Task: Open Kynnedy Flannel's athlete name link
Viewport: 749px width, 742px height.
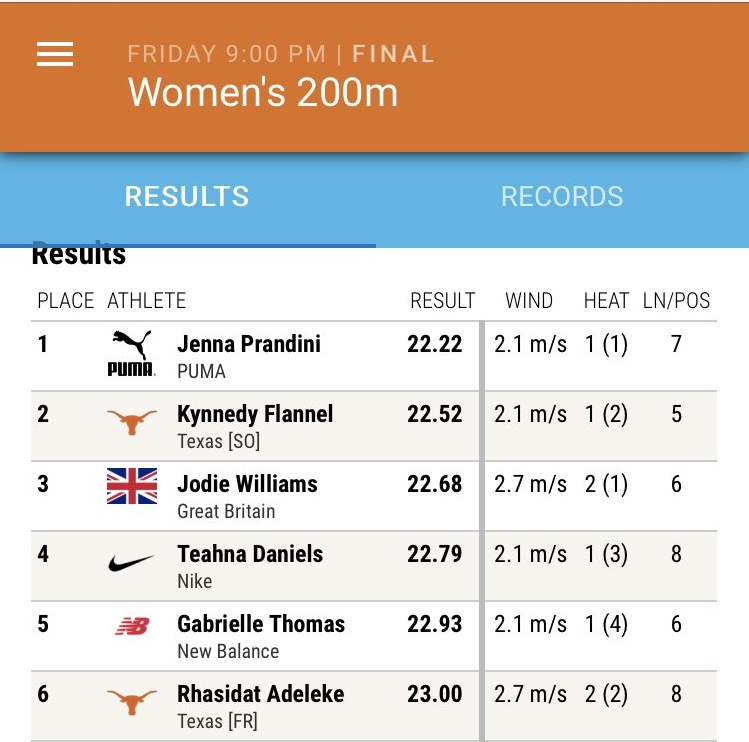Action: tap(255, 414)
